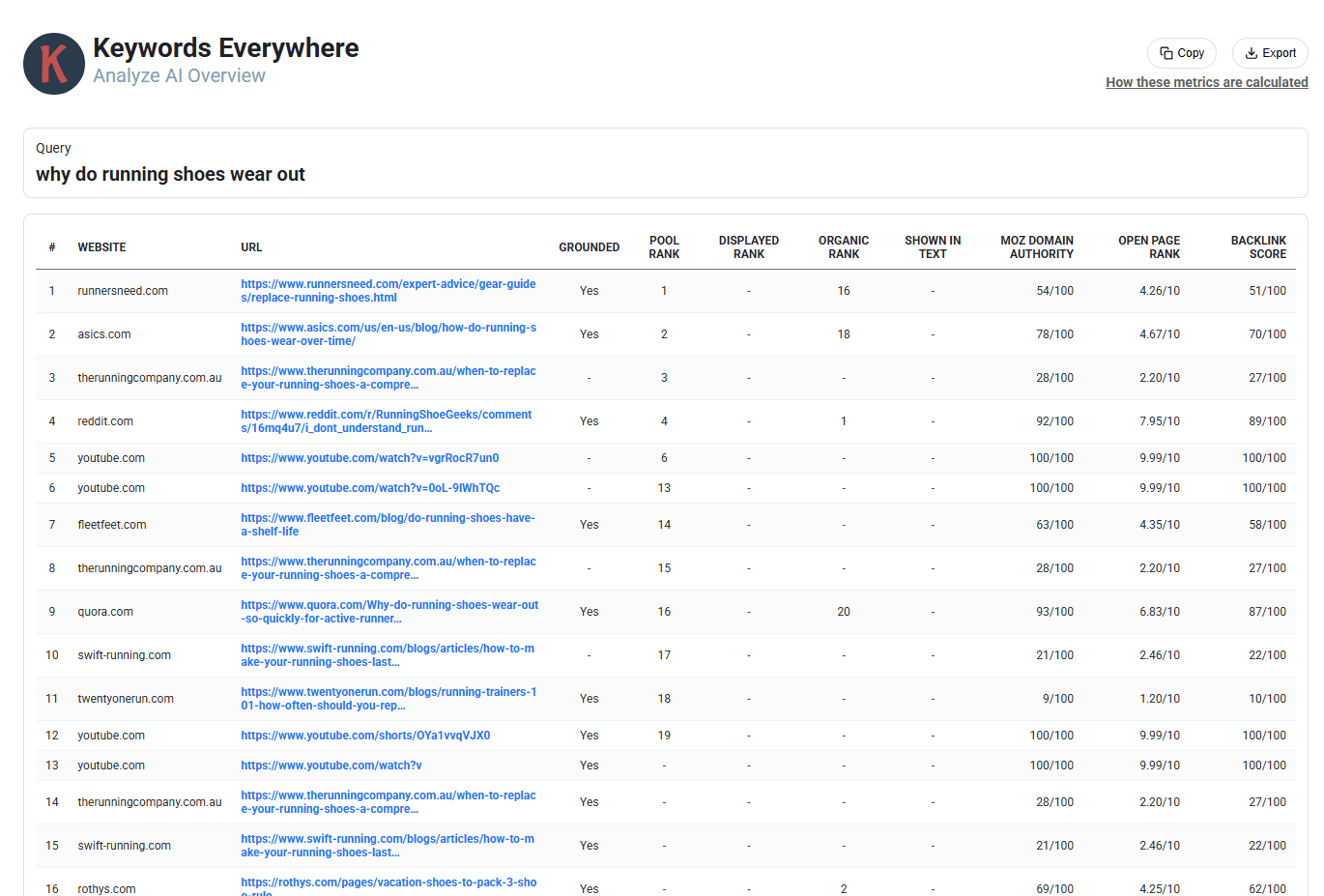Open swift-running.com URL in row 15

(x=388, y=846)
